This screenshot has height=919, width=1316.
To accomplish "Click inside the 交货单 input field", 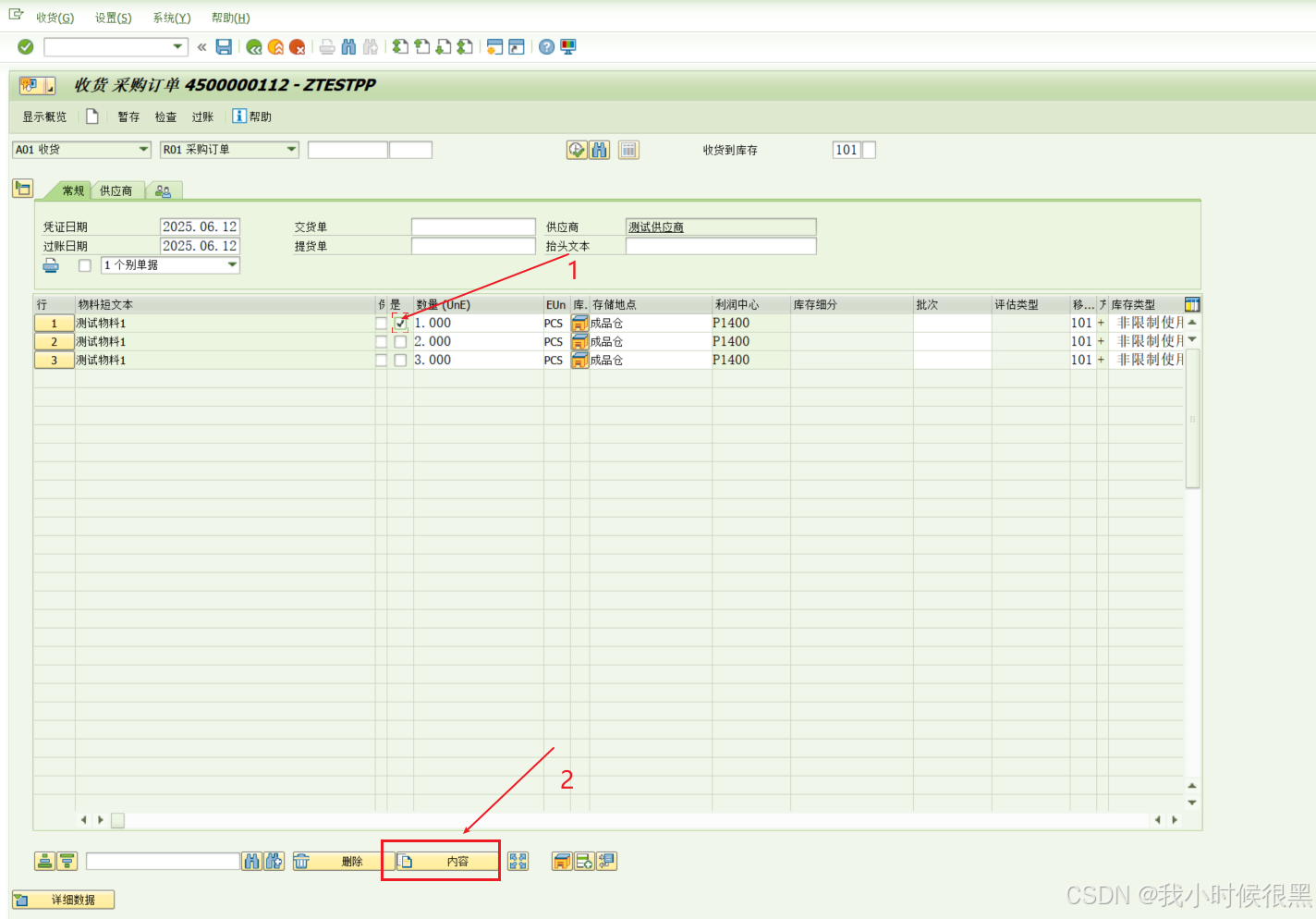I will tap(473, 226).
